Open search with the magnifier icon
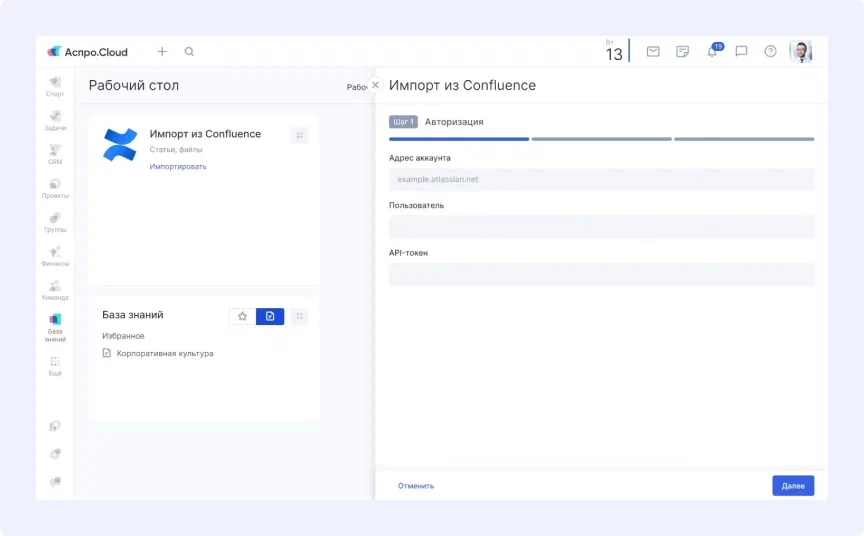This screenshot has height=536, width=864. click(x=189, y=52)
